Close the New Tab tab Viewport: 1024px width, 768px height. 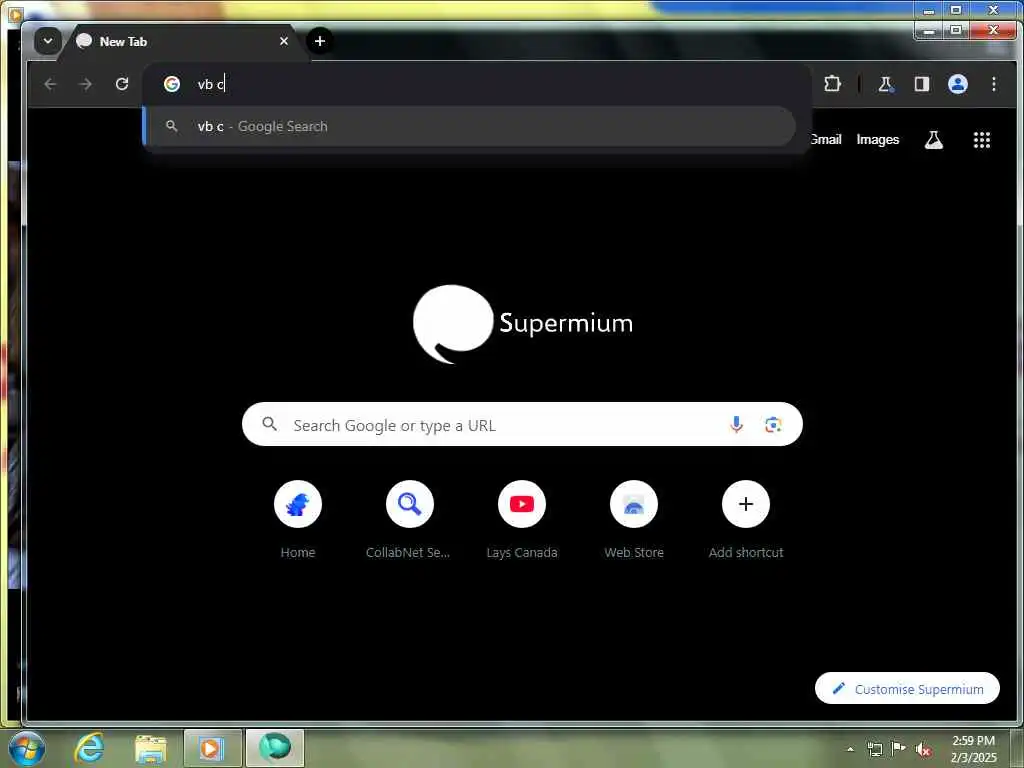click(283, 41)
